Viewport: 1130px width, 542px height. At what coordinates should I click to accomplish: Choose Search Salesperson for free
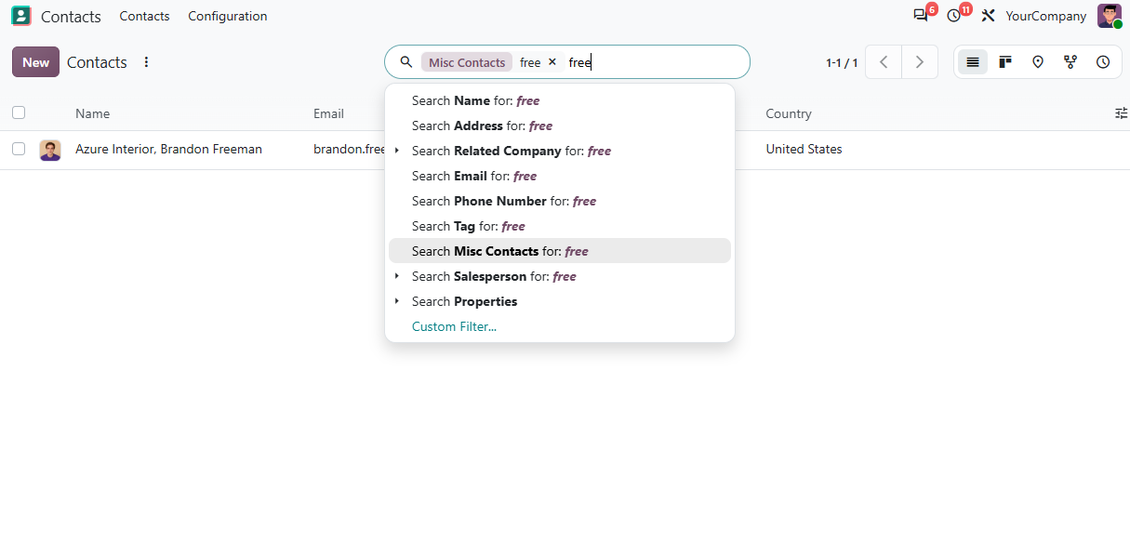pyautogui.click(x=560, y=276)
